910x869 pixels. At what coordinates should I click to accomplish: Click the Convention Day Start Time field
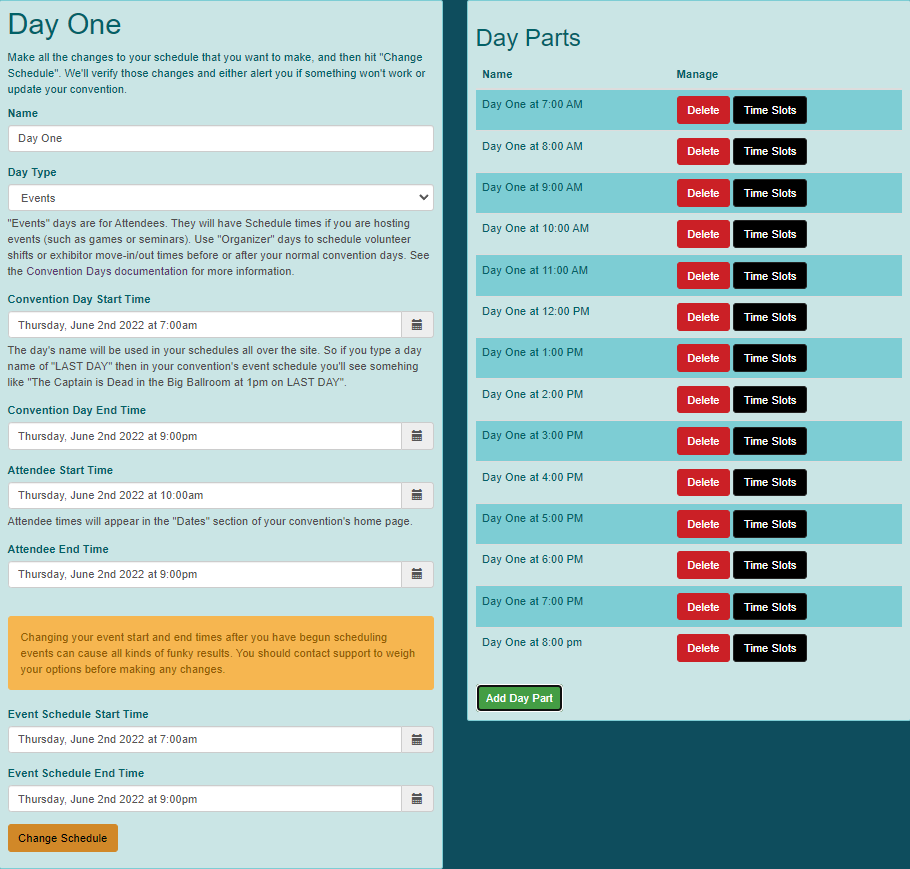(205, 325)
